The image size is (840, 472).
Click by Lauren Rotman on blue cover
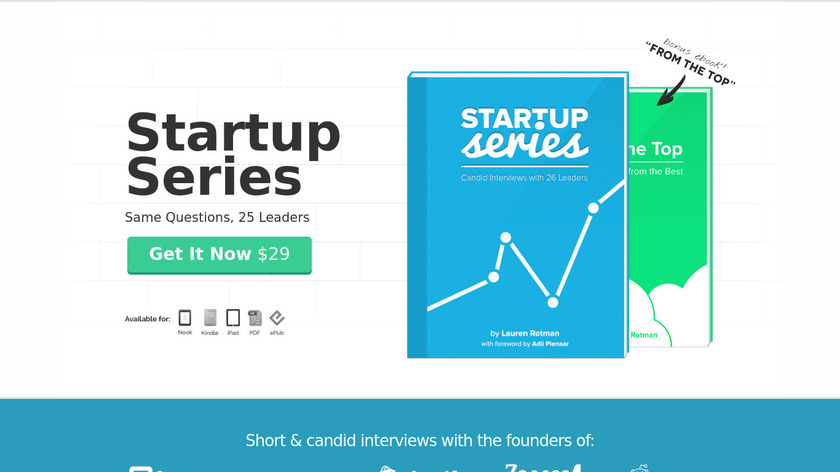(524, 333)
